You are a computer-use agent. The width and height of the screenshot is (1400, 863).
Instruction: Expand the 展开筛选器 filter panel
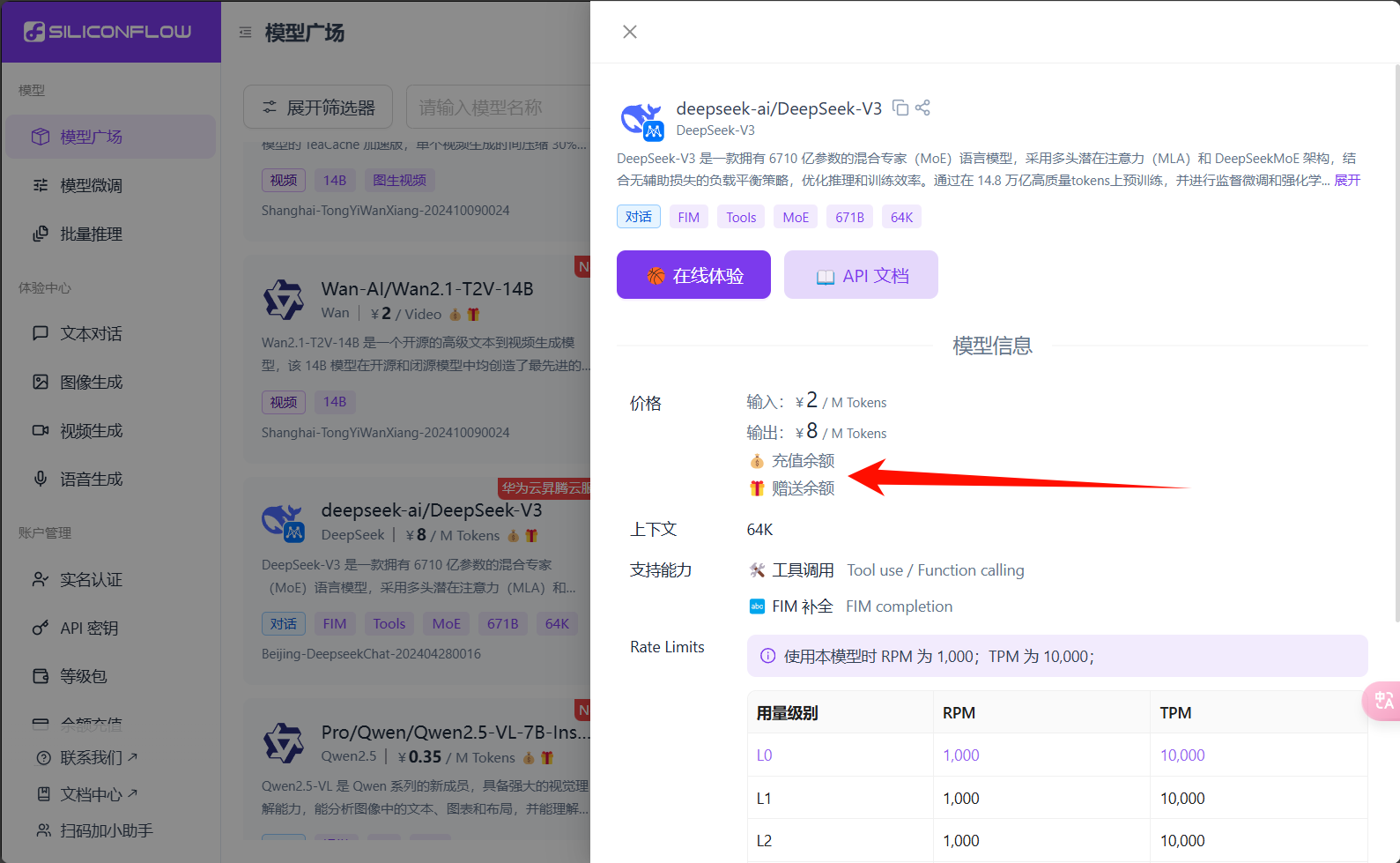pos(320,107)
